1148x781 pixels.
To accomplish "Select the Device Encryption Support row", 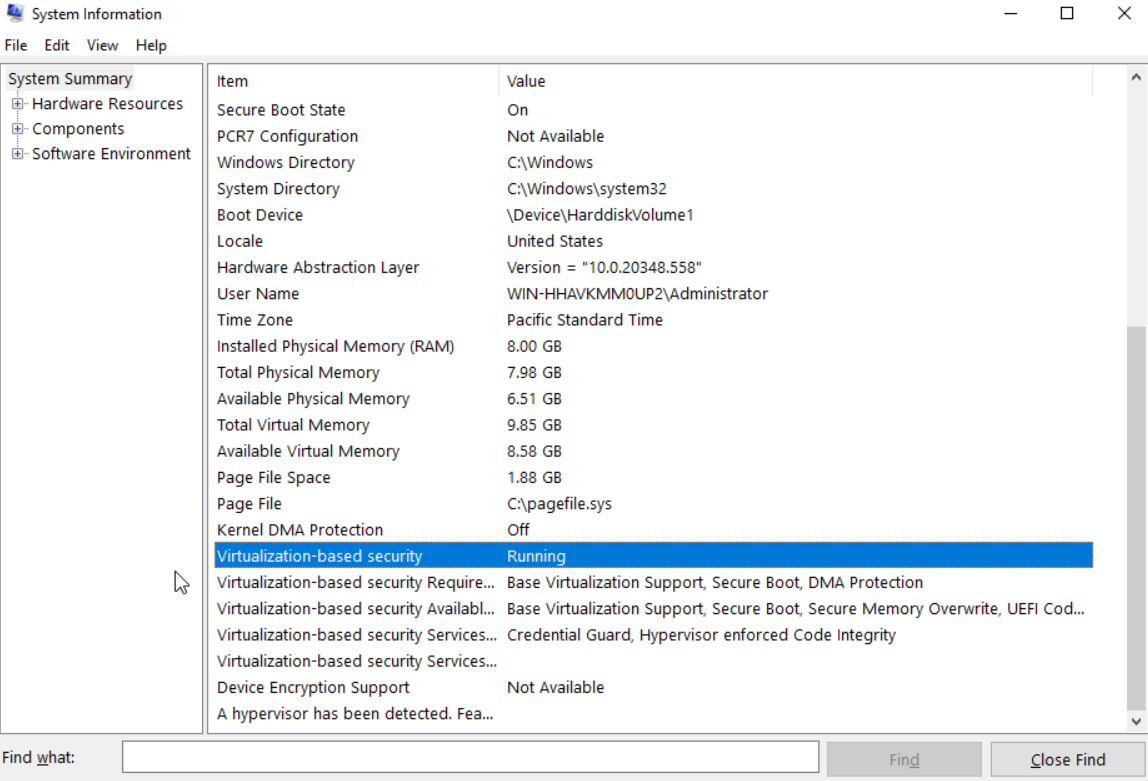I will (x=313, y=688).
